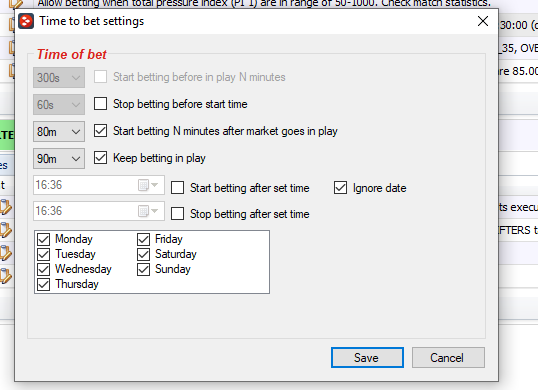538x390 pixels.
Task: Close the Time to bet settings dialog
Action: coord(483,21)
